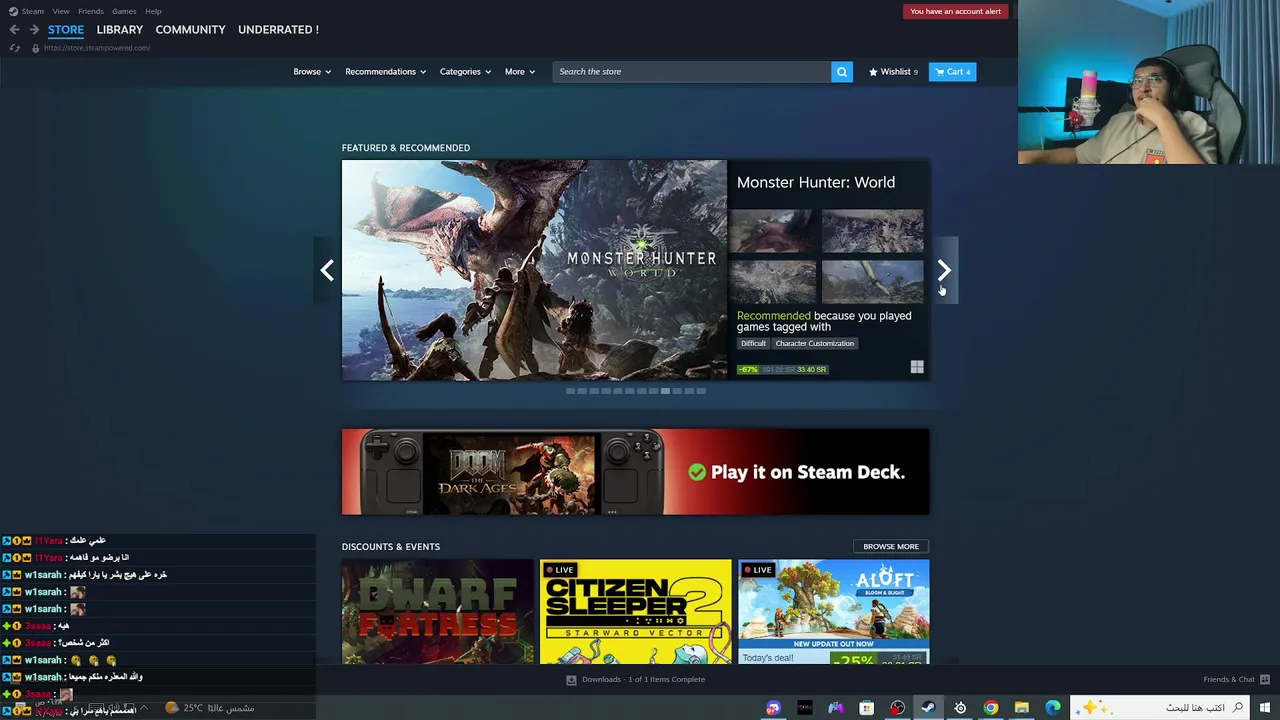Open the Help menu
1280x720 pixels.
pyautogui.click(x=153, y=11)
